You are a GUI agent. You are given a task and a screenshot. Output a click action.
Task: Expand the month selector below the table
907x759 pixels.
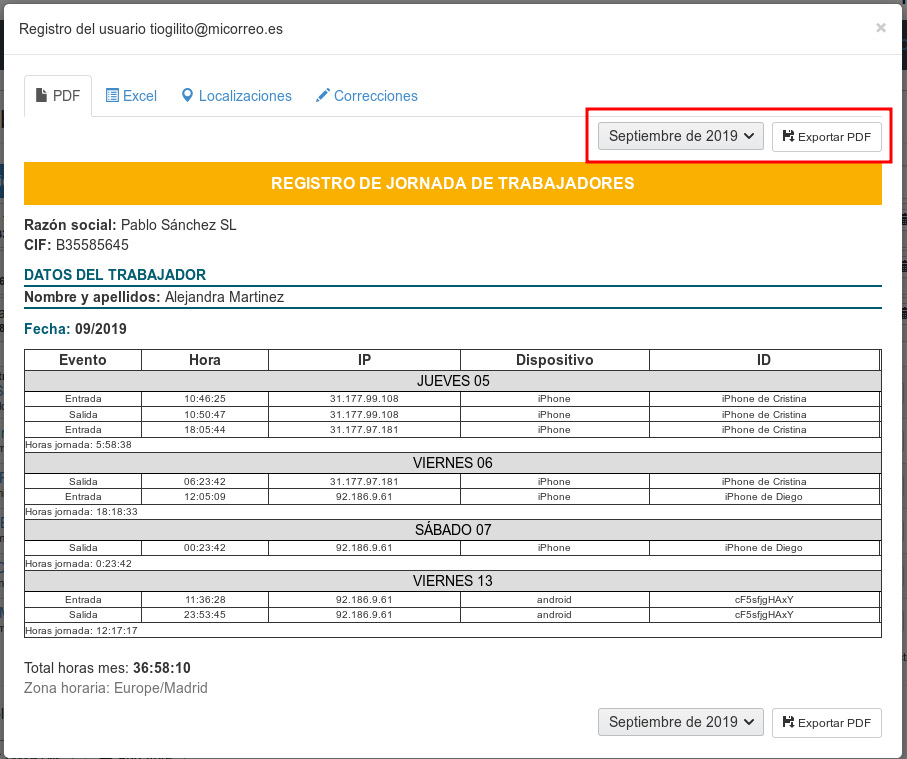point(681,722)
